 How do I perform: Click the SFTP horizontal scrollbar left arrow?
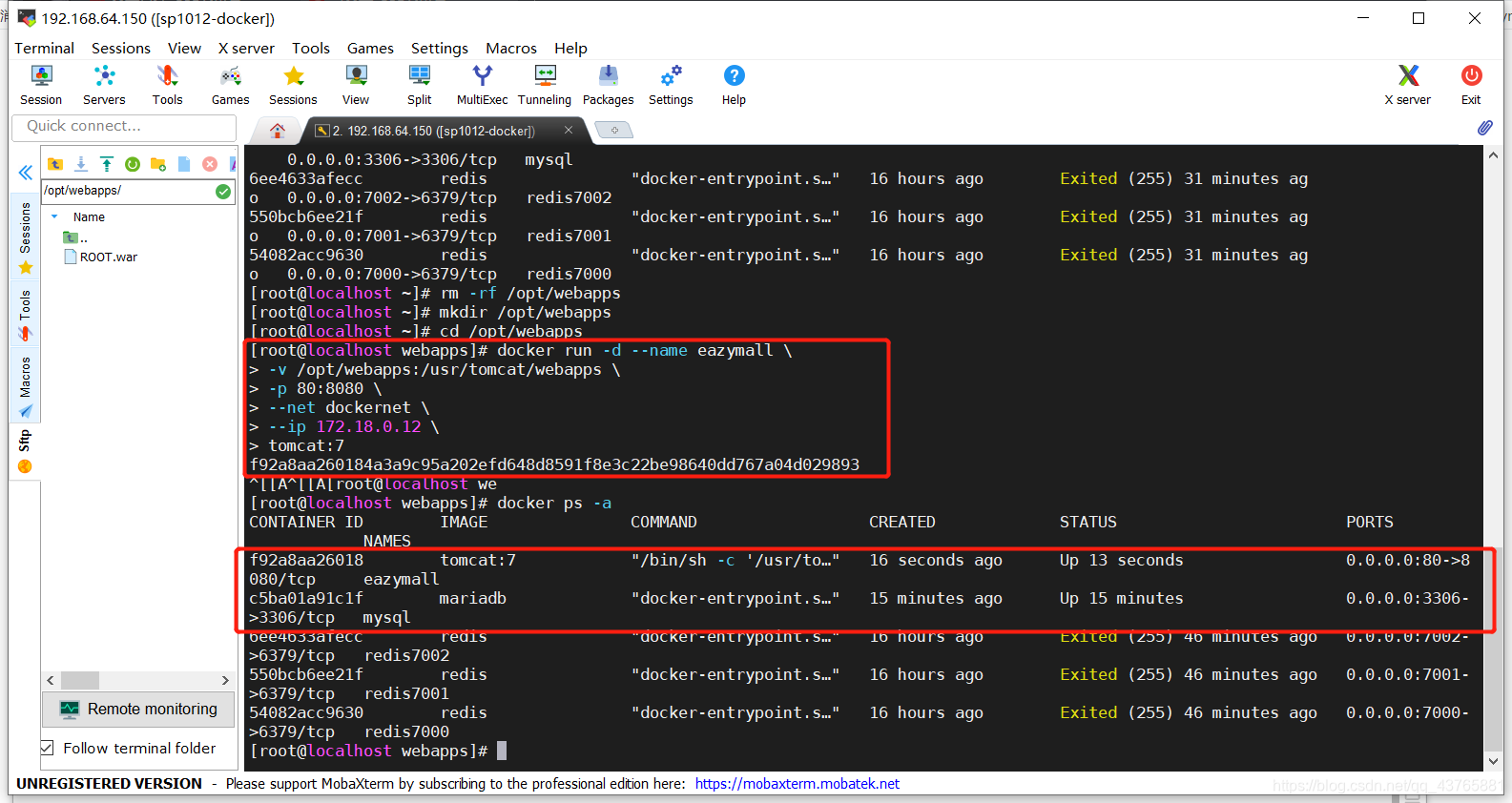coord(51,680)
